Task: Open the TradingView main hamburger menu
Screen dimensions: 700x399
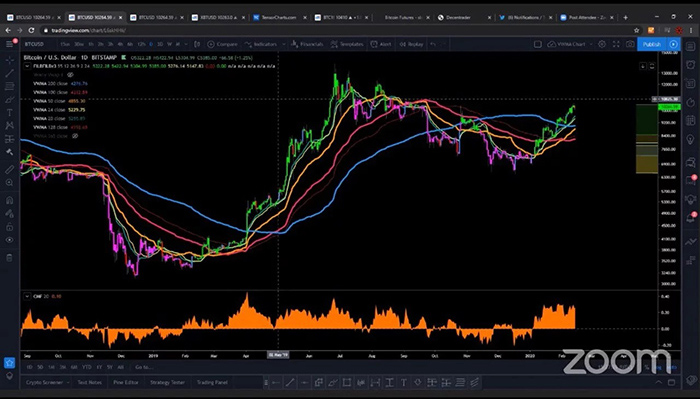Action: pyautogui.click(x=9, y=44)
